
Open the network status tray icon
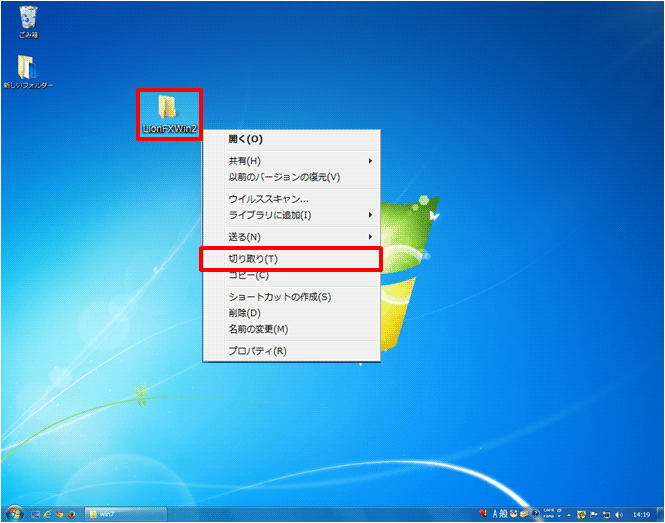[x=607, y=515]
